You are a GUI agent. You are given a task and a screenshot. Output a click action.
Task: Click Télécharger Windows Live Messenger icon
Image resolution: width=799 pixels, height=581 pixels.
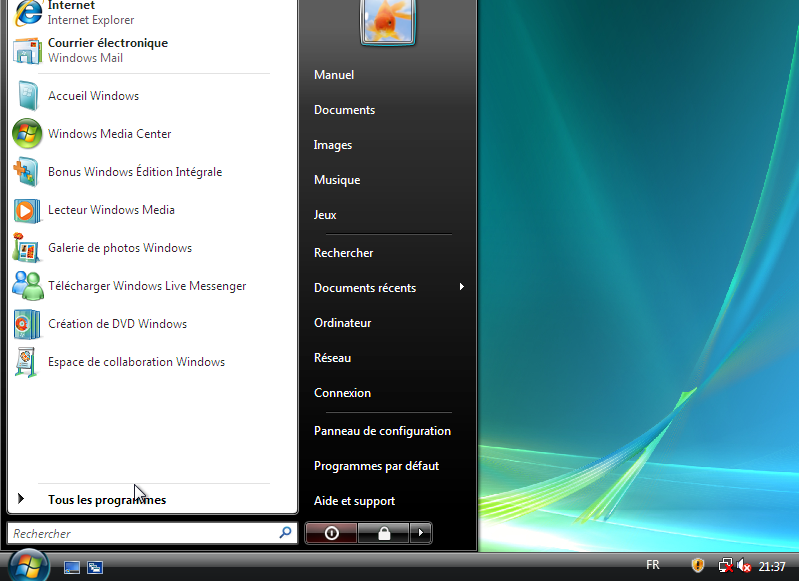point(27,286)
